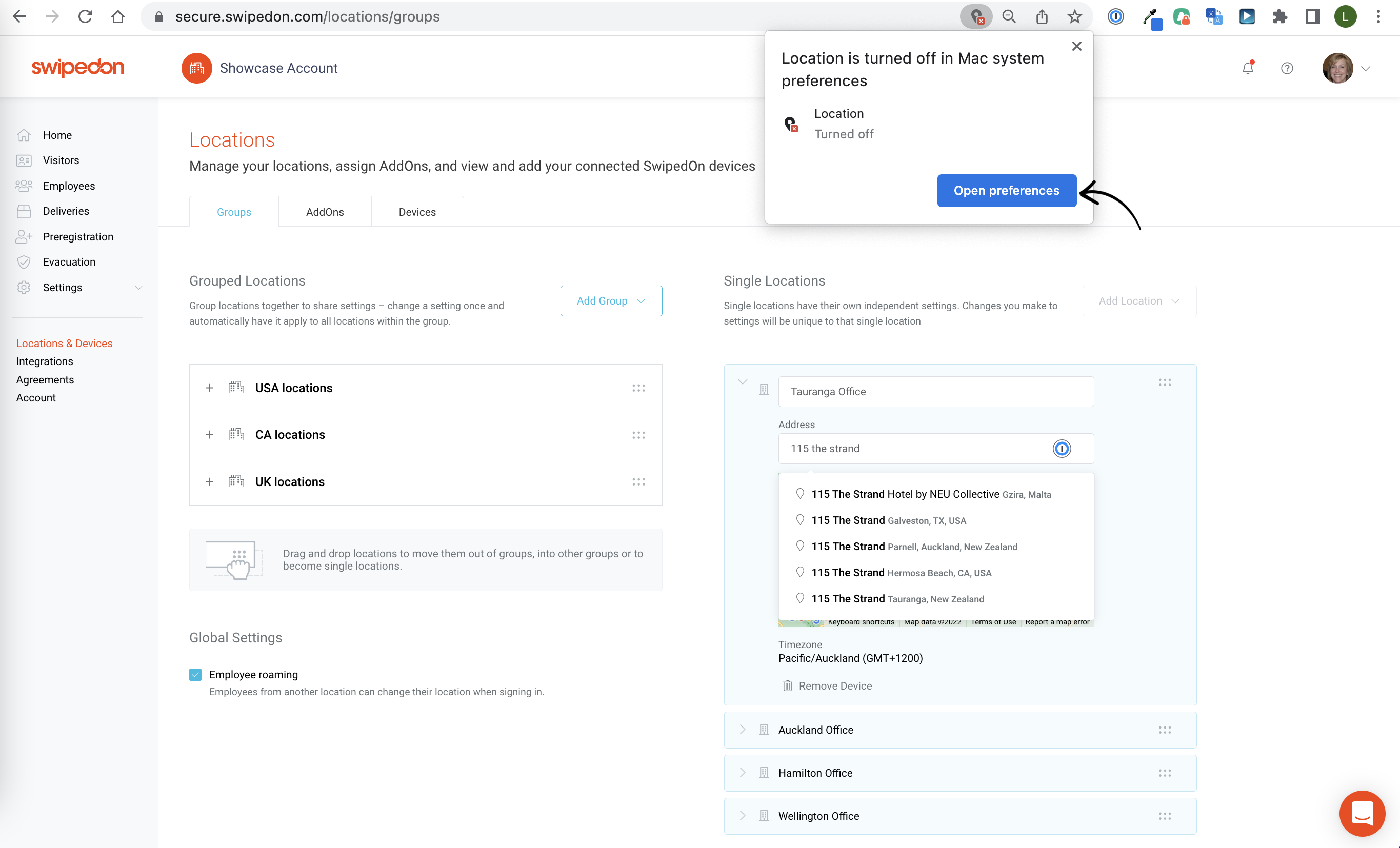Open Agreements settings link

click(45, 379)
